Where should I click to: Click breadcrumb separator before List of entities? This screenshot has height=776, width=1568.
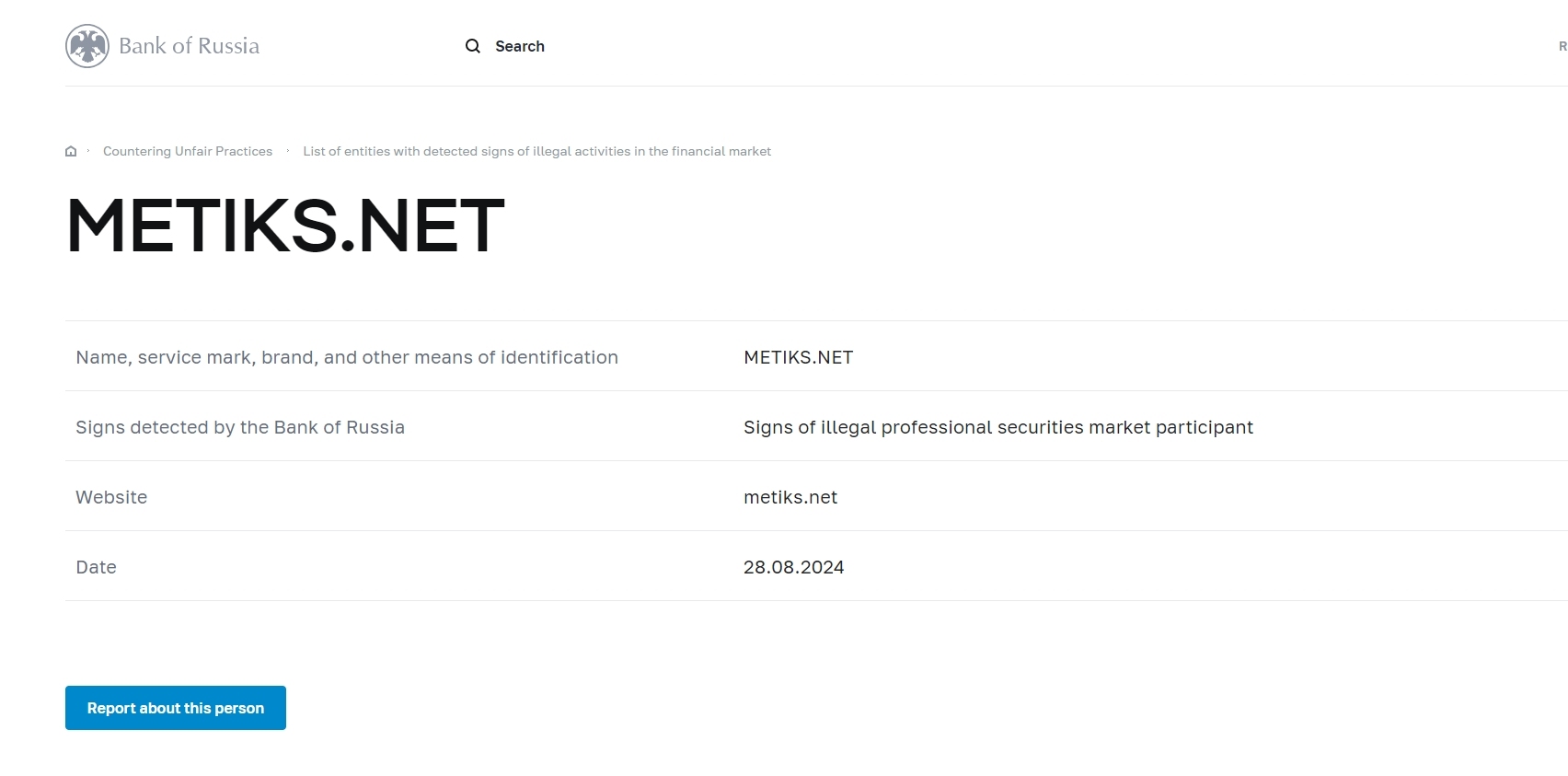(288, 151)
